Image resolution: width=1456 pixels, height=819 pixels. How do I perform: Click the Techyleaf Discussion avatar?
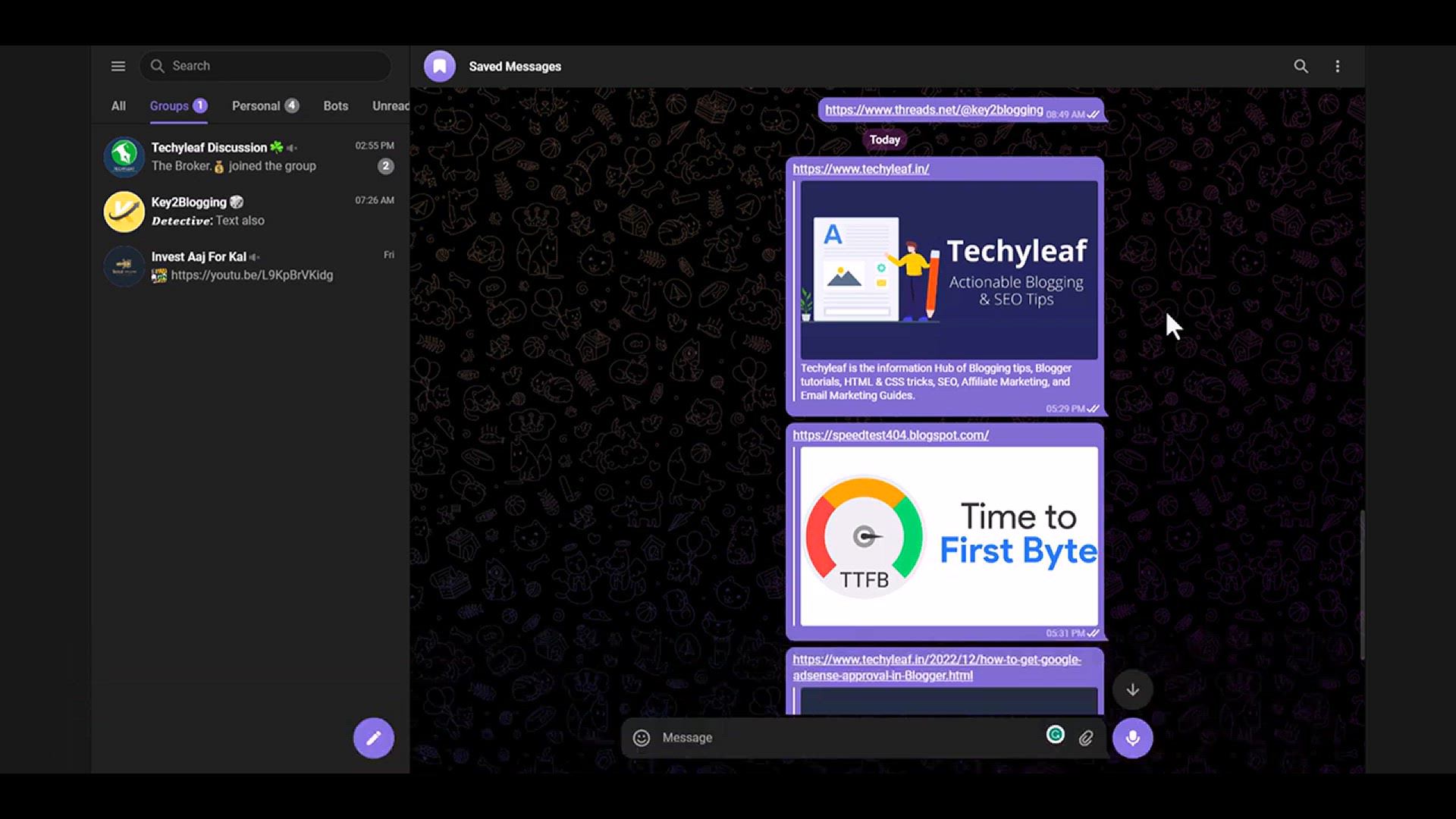click(x=124, y=156)
